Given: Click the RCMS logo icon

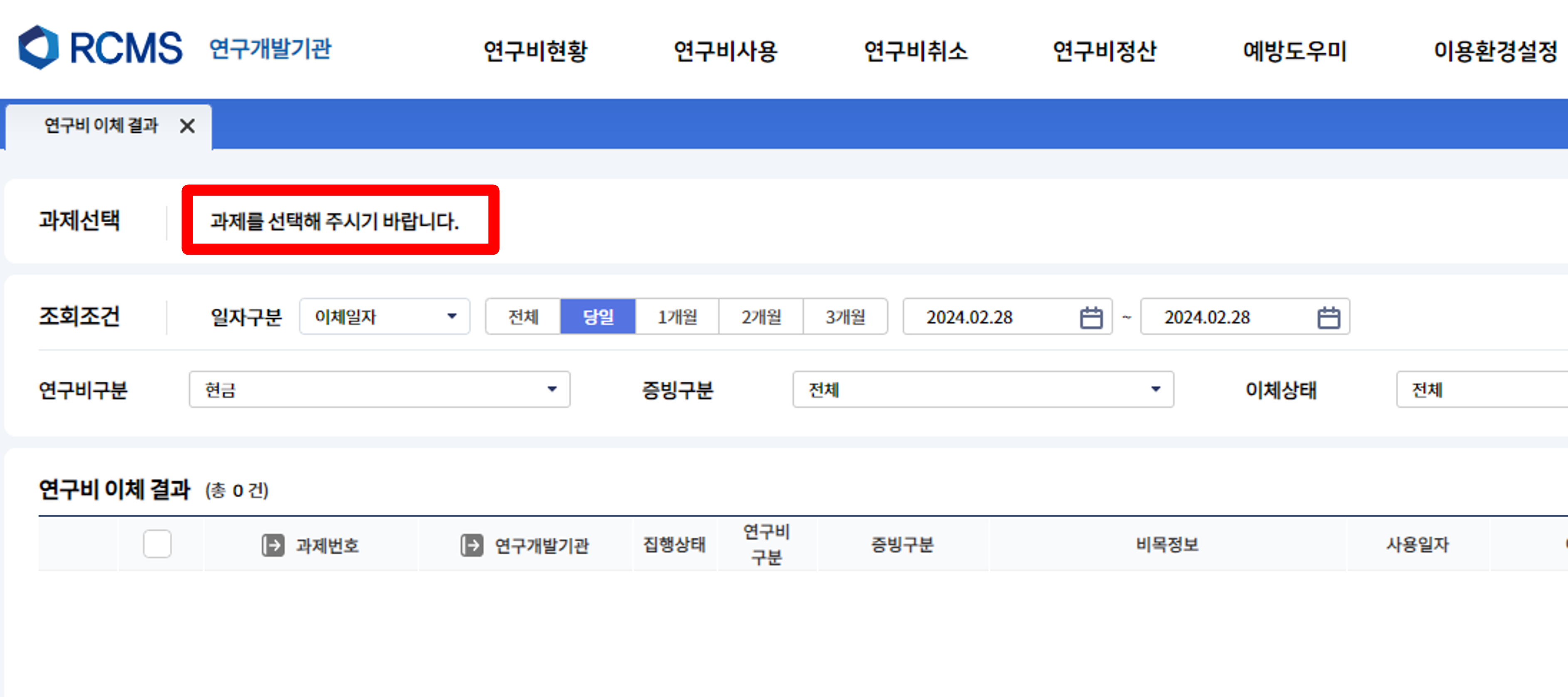Looking at the screenshot, I should coord(39,47).
